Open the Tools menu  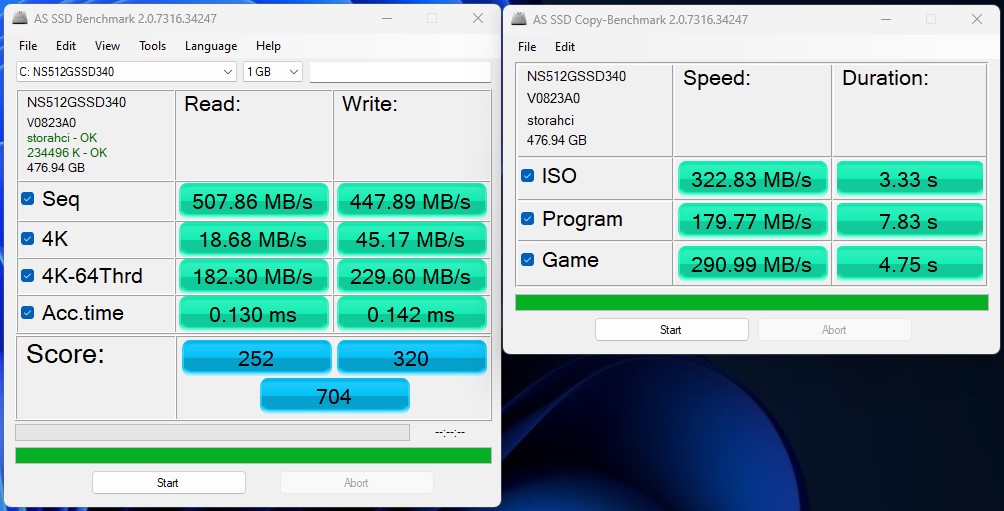pos(152,46)
